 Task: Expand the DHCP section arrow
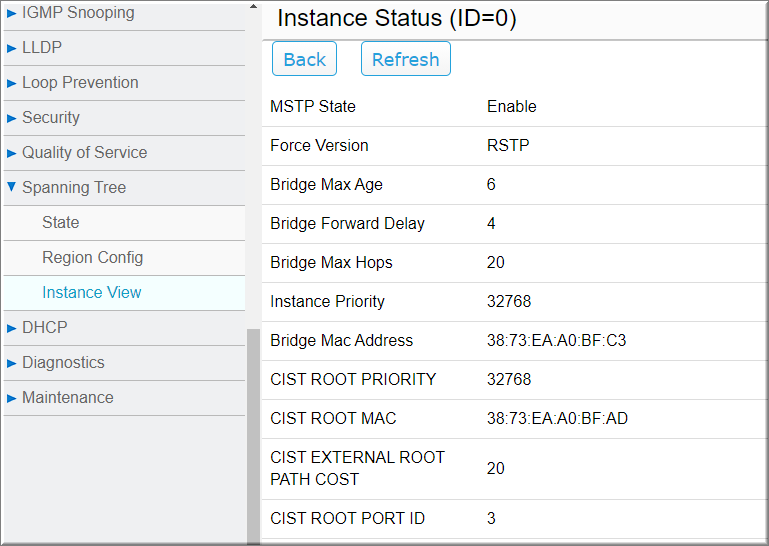click(x=11, y=328)
